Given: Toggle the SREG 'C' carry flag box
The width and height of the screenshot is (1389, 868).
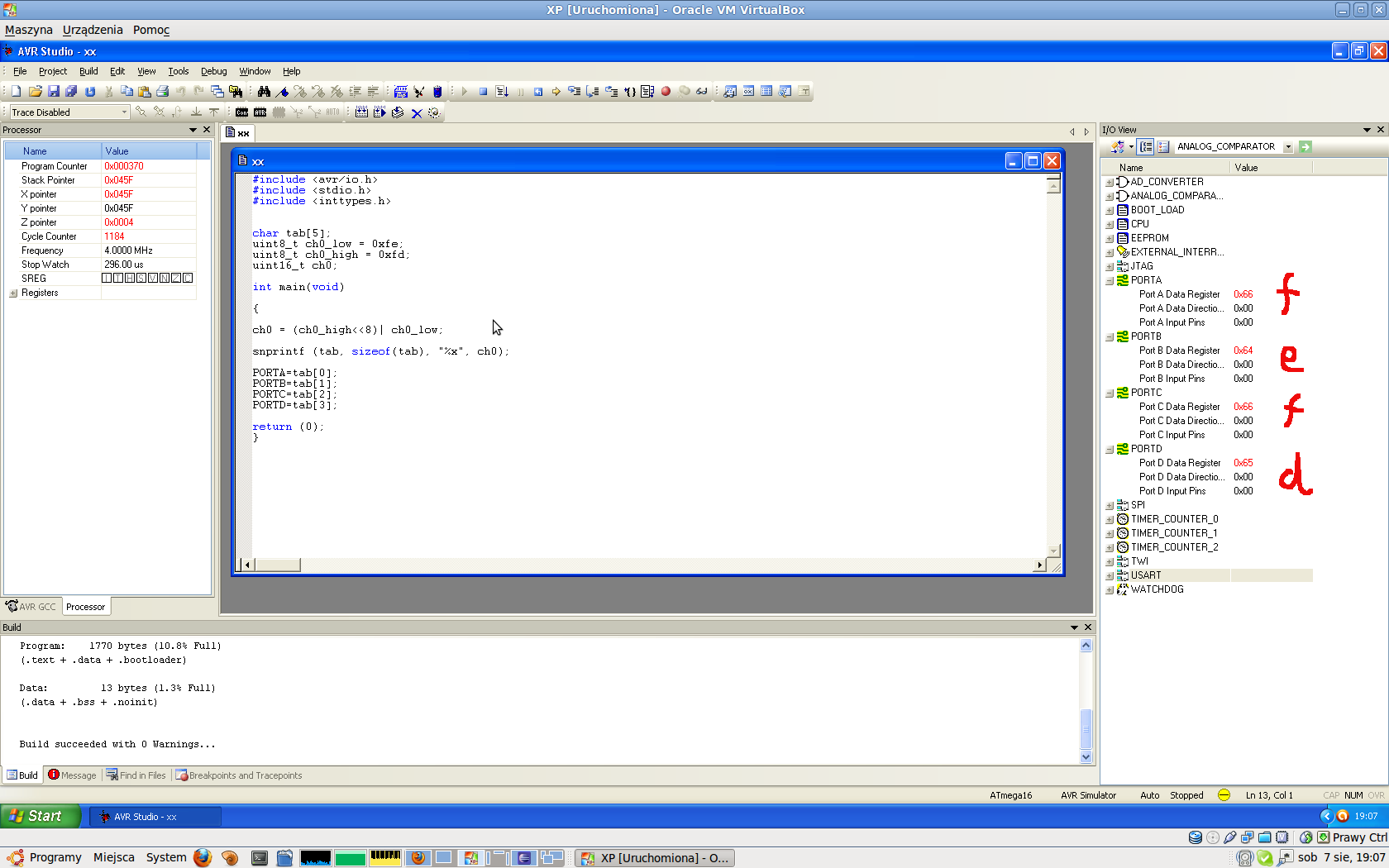Looking at the screenshot, I should 188,279.
